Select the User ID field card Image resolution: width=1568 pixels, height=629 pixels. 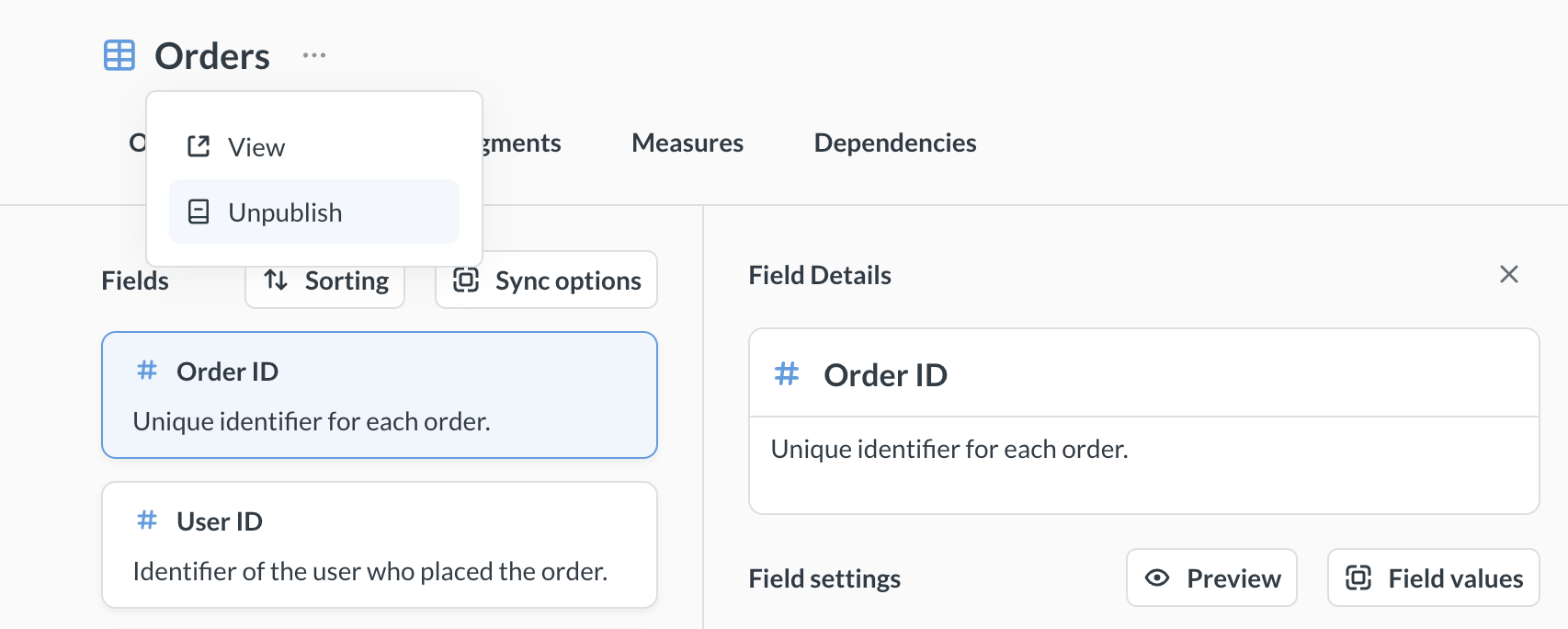point(379,544)
